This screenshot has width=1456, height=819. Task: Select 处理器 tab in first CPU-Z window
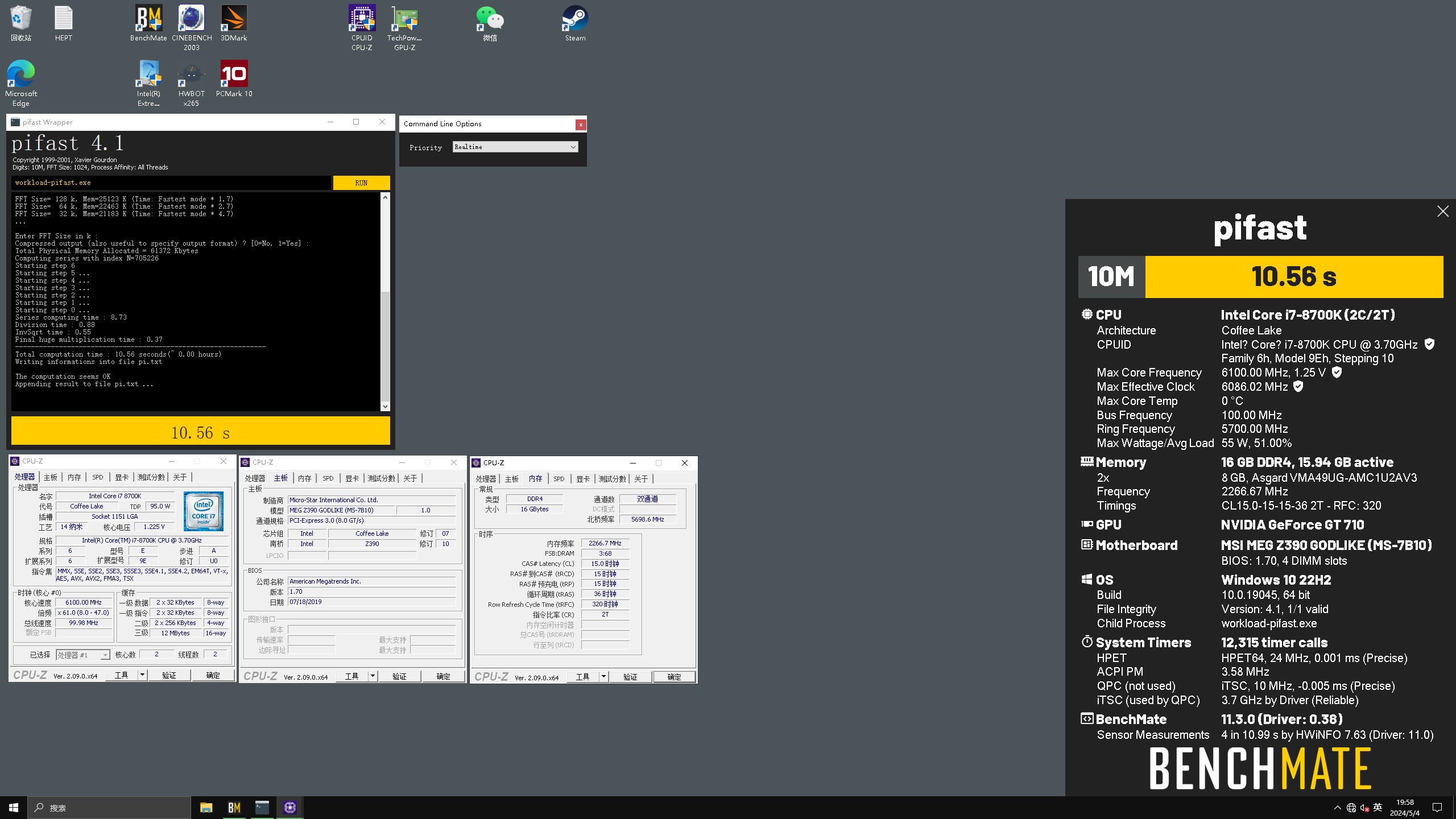pos(24,477)
